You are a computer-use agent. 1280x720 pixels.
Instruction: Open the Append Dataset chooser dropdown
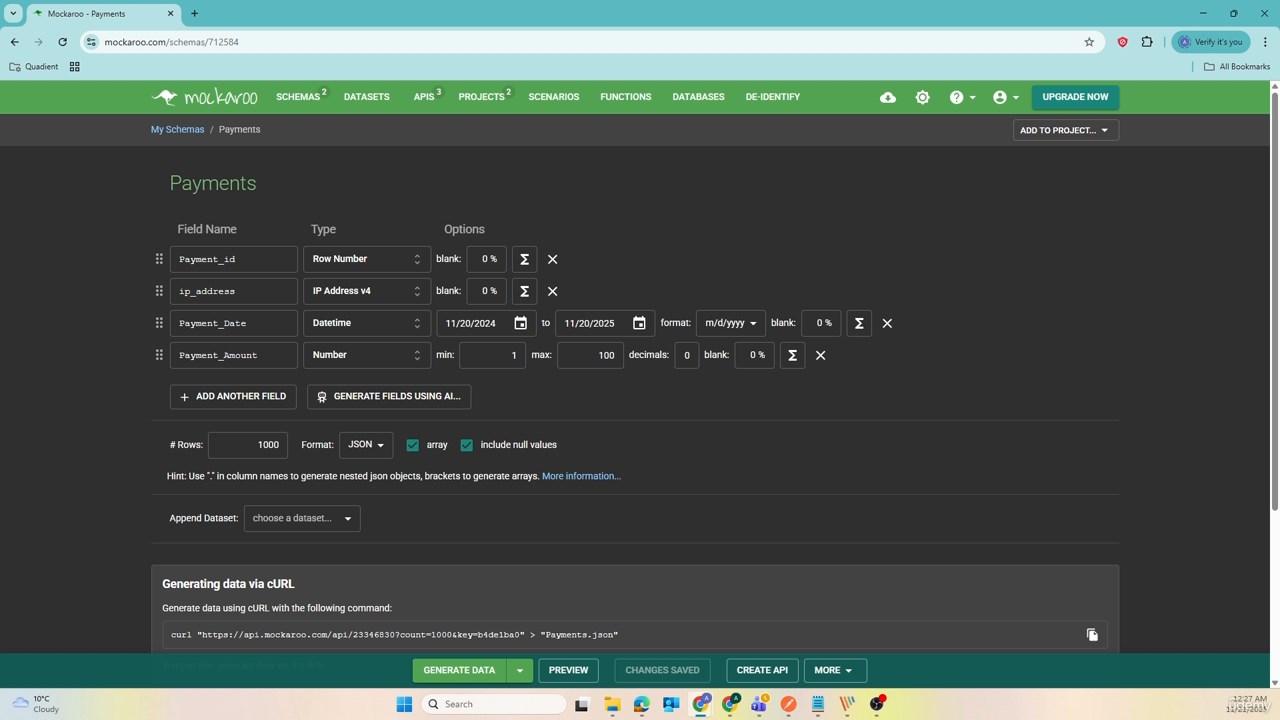302,518
